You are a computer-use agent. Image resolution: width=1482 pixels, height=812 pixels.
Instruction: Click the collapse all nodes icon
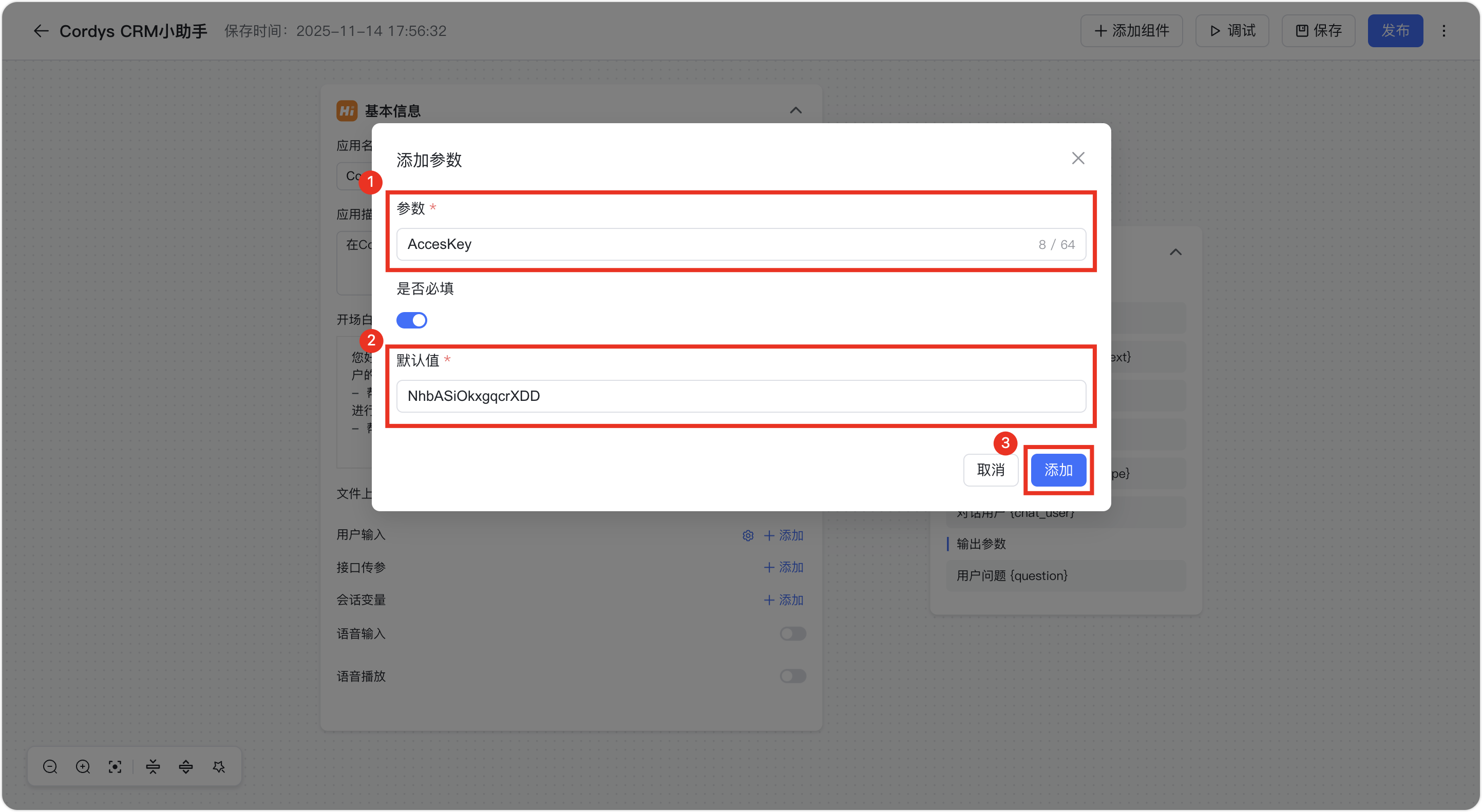tap(153, 766)
